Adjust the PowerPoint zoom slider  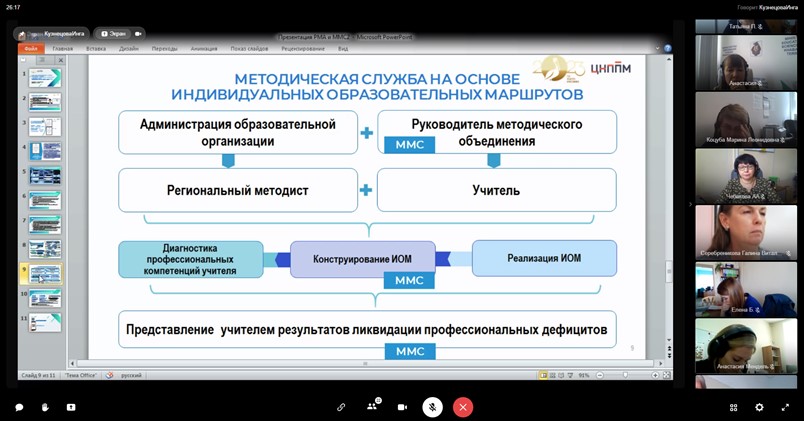[x=625, y=375]
